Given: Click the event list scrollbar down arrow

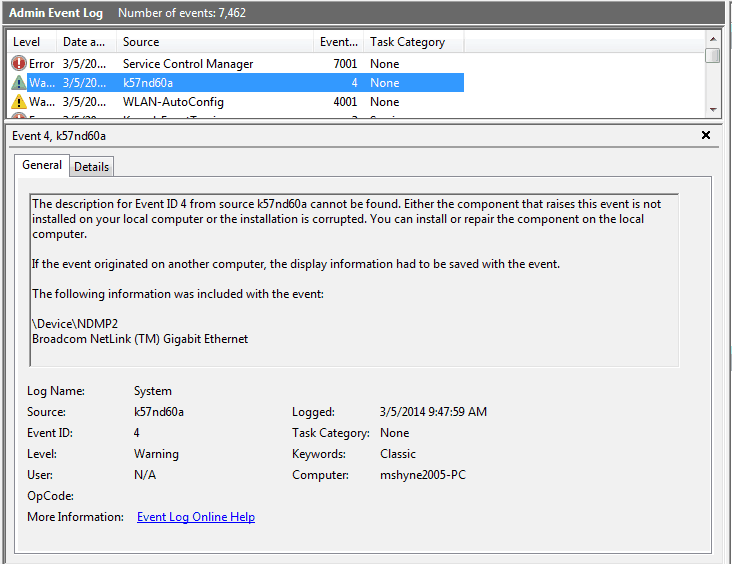Looking at the screenshot, I should [x=713, y=110].
